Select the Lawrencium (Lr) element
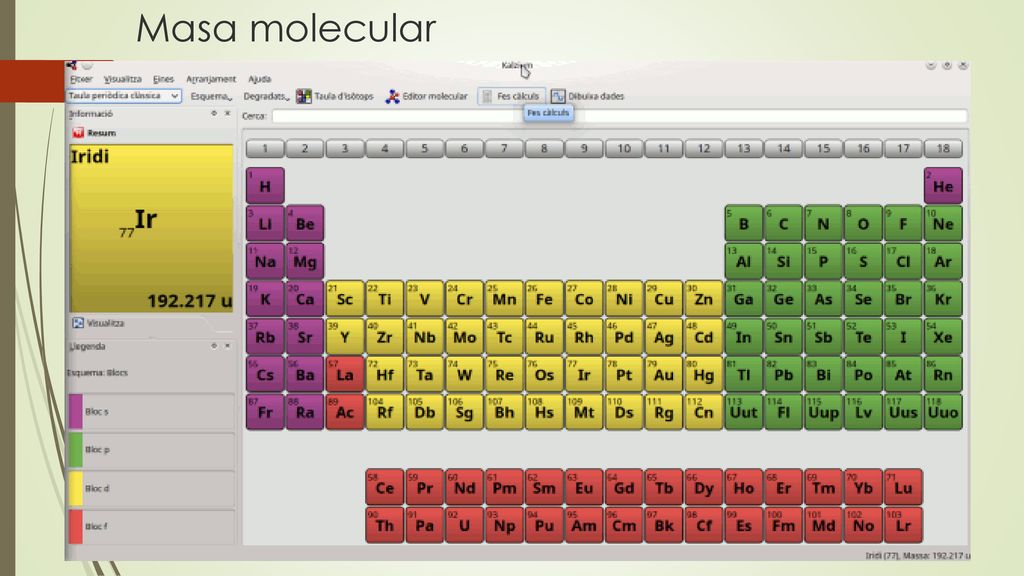Screen dimensions: 1024x576 (x=903, y=525)
